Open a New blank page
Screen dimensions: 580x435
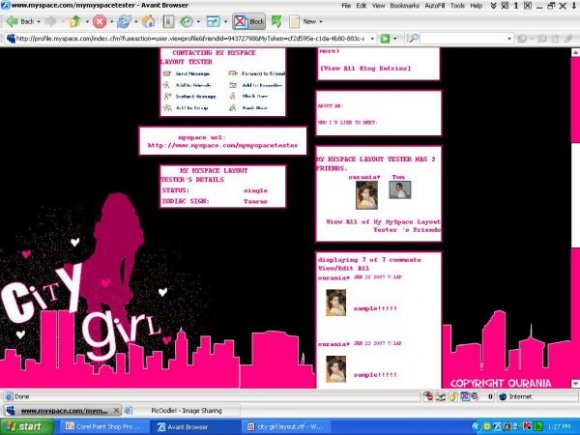click(x=303, y=21)
